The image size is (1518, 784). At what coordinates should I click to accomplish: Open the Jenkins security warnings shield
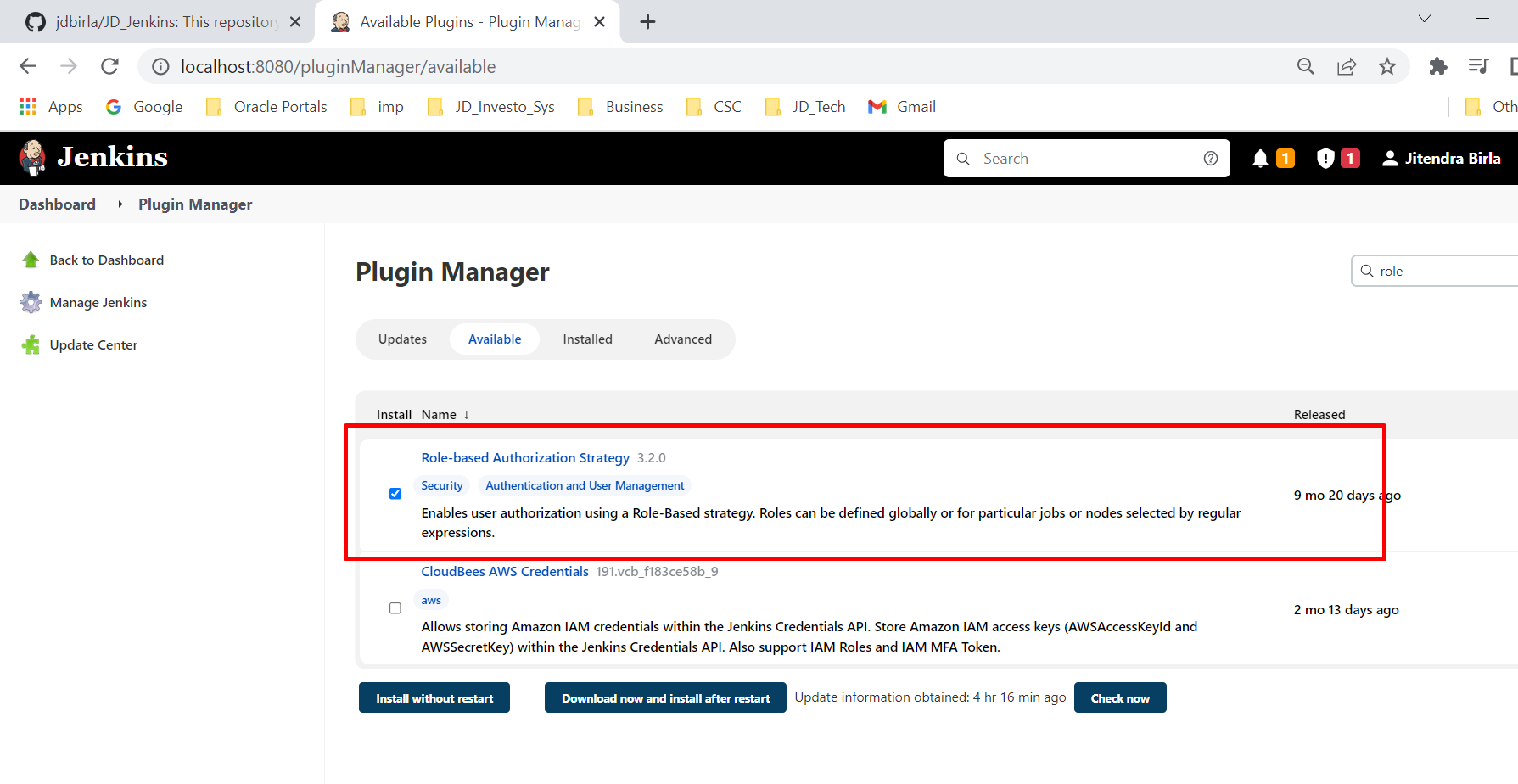(1325, 159)
